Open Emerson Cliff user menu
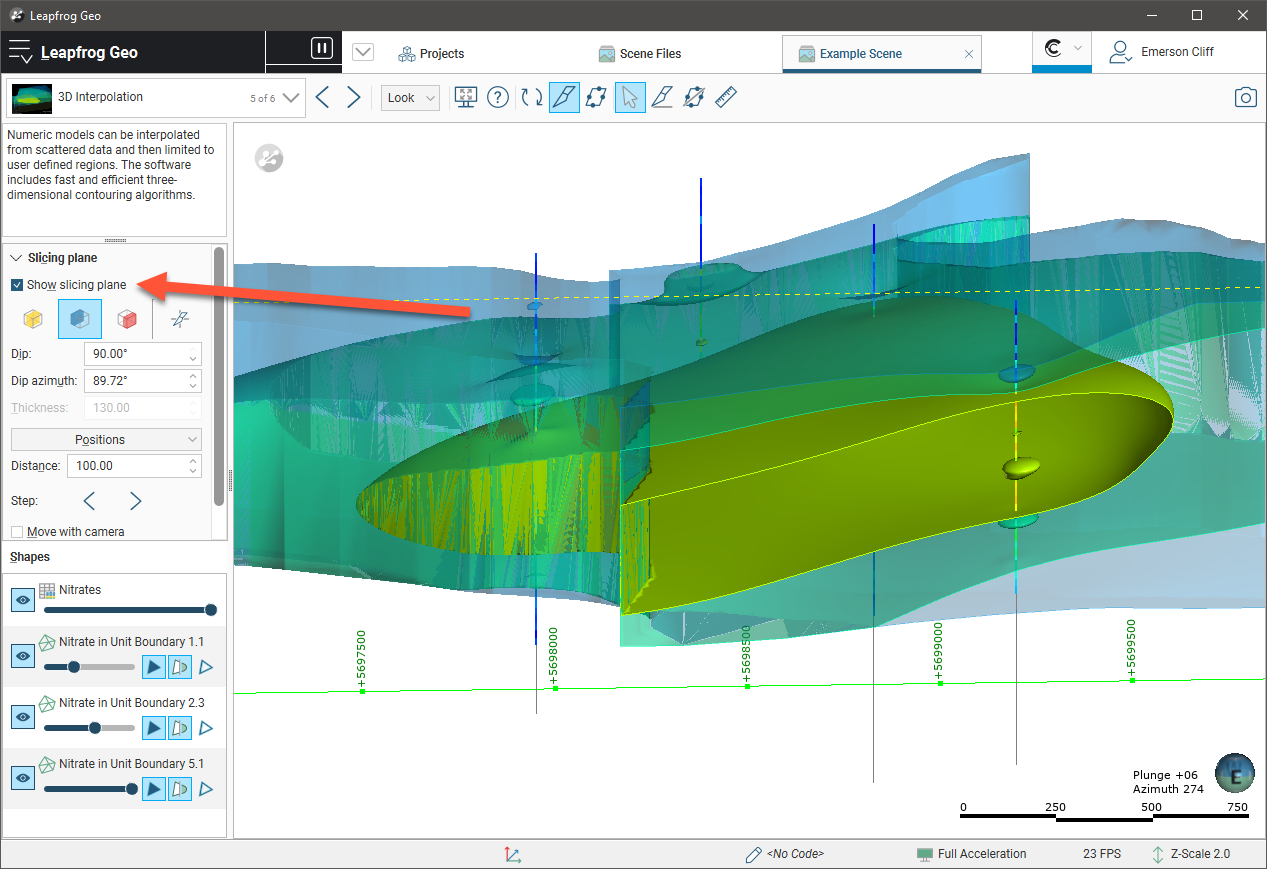 1162,52
